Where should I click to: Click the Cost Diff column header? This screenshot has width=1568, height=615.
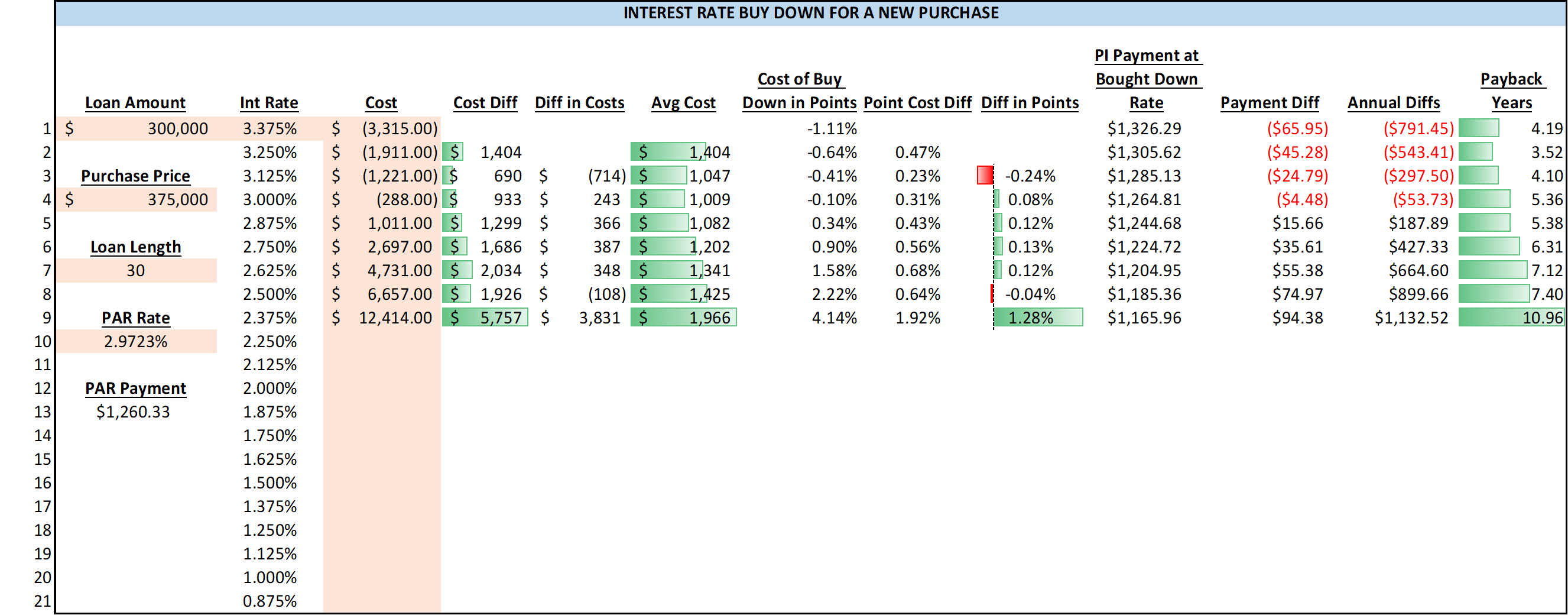[x=485, y=102]
